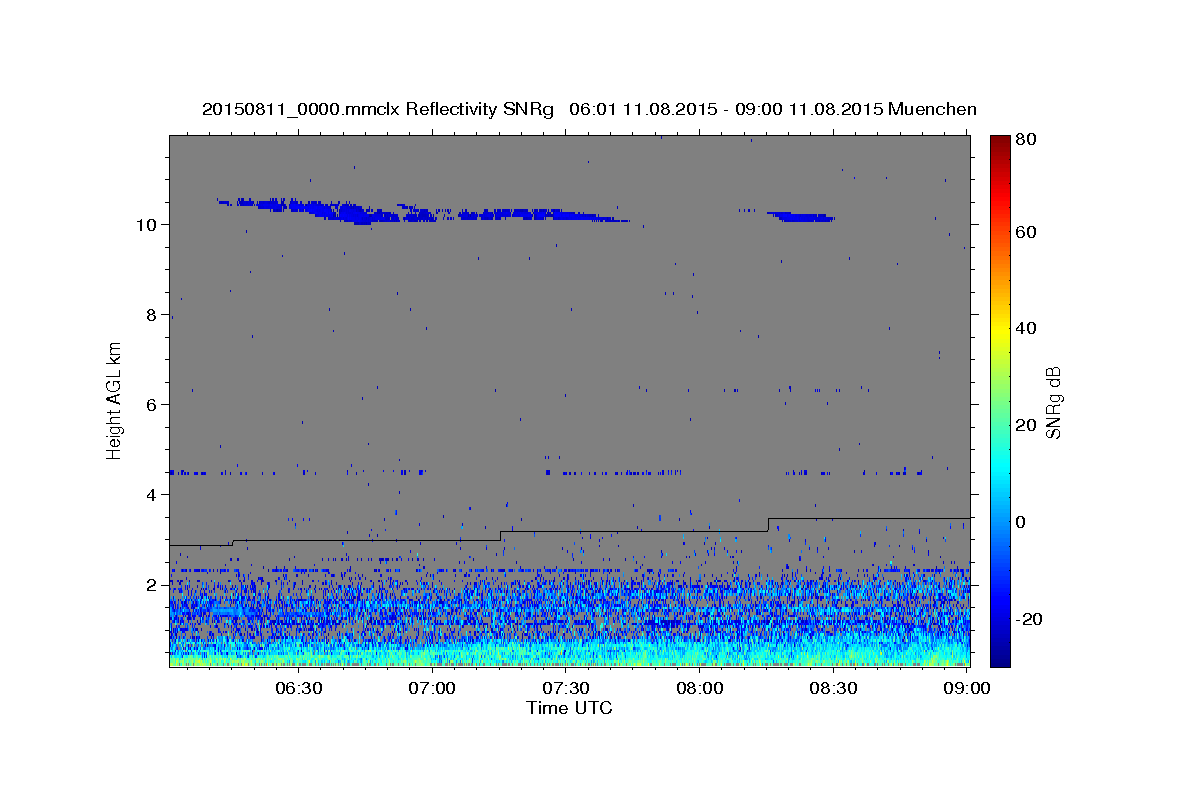Click the colorbar value 20

[x=1026, y=425]
